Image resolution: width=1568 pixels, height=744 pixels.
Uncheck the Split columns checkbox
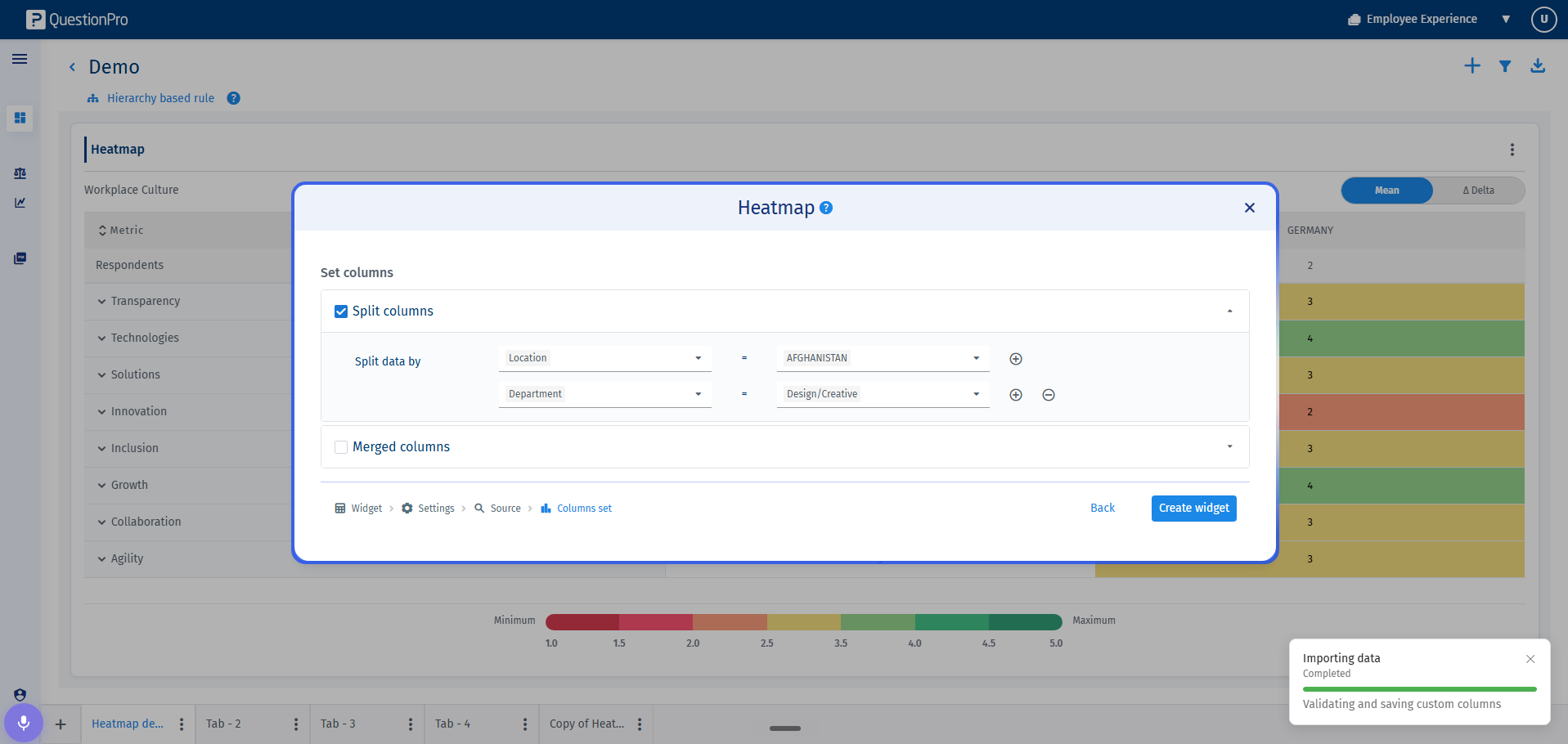341,311
